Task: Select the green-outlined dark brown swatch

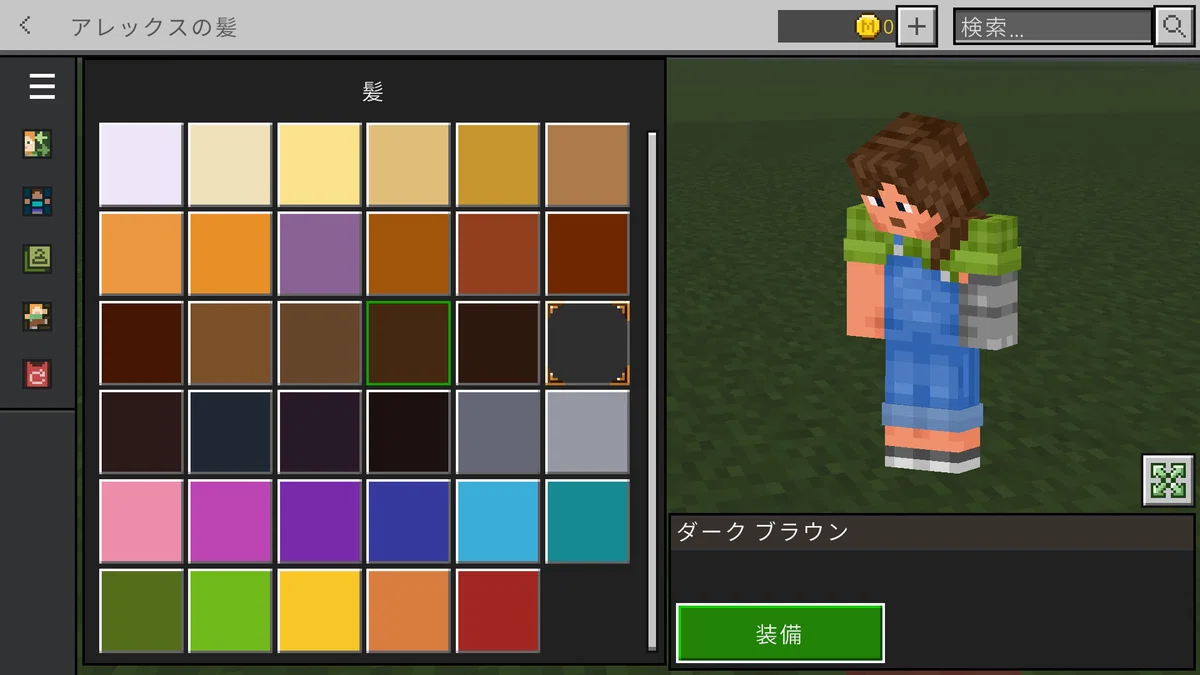Action: pyautogui.click(x=408, y=343)
